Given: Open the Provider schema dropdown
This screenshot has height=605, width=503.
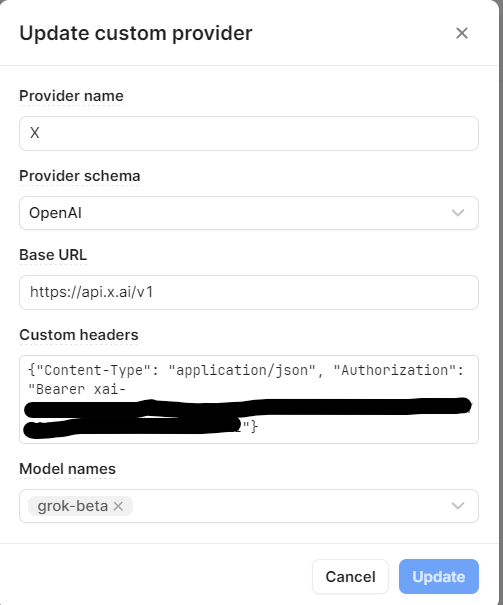Looking at the screenshot, I should [x=249, y=213].
